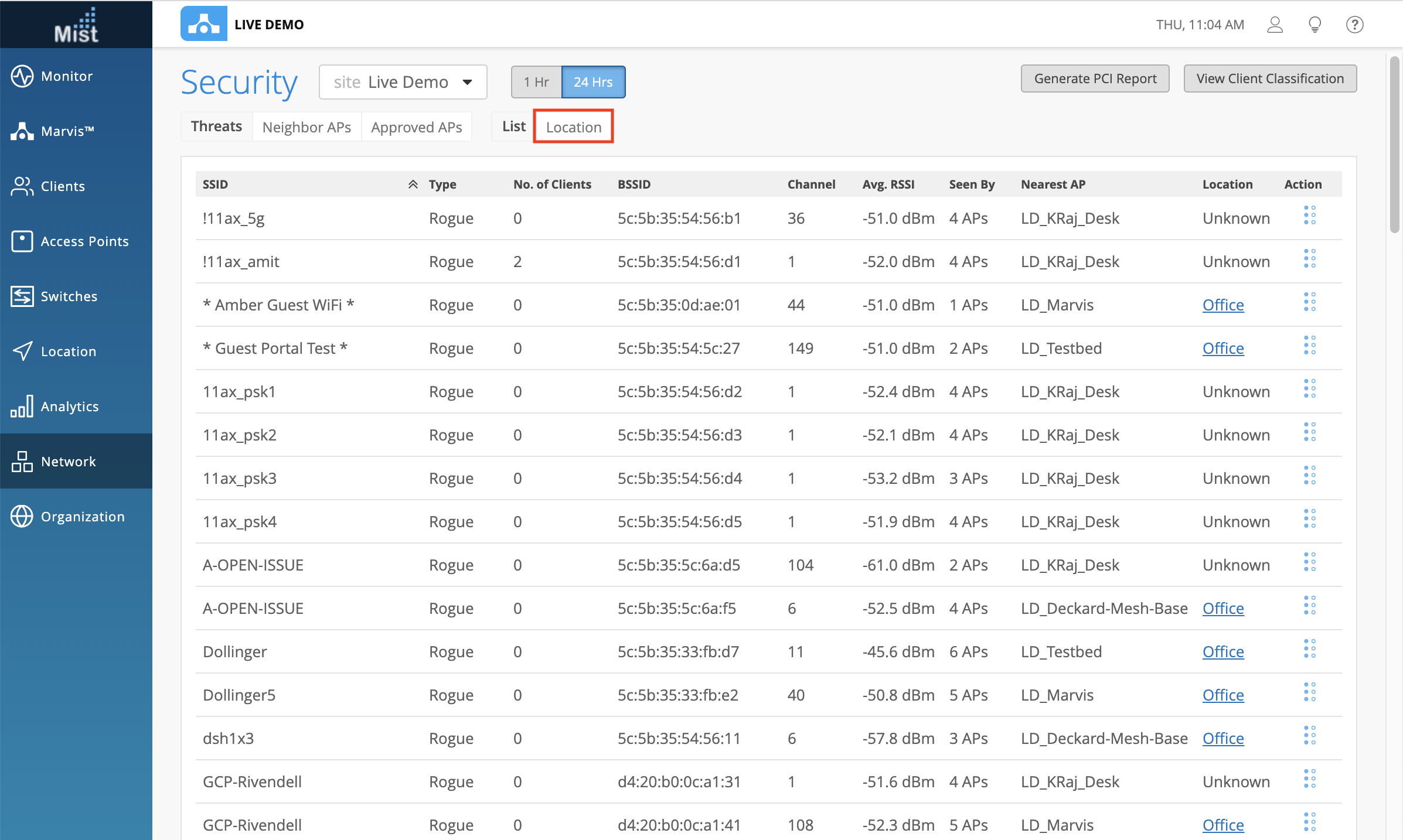Switch time range to 1 Hr
This screenshot has height=840, width=1403.
click(536, 82)
